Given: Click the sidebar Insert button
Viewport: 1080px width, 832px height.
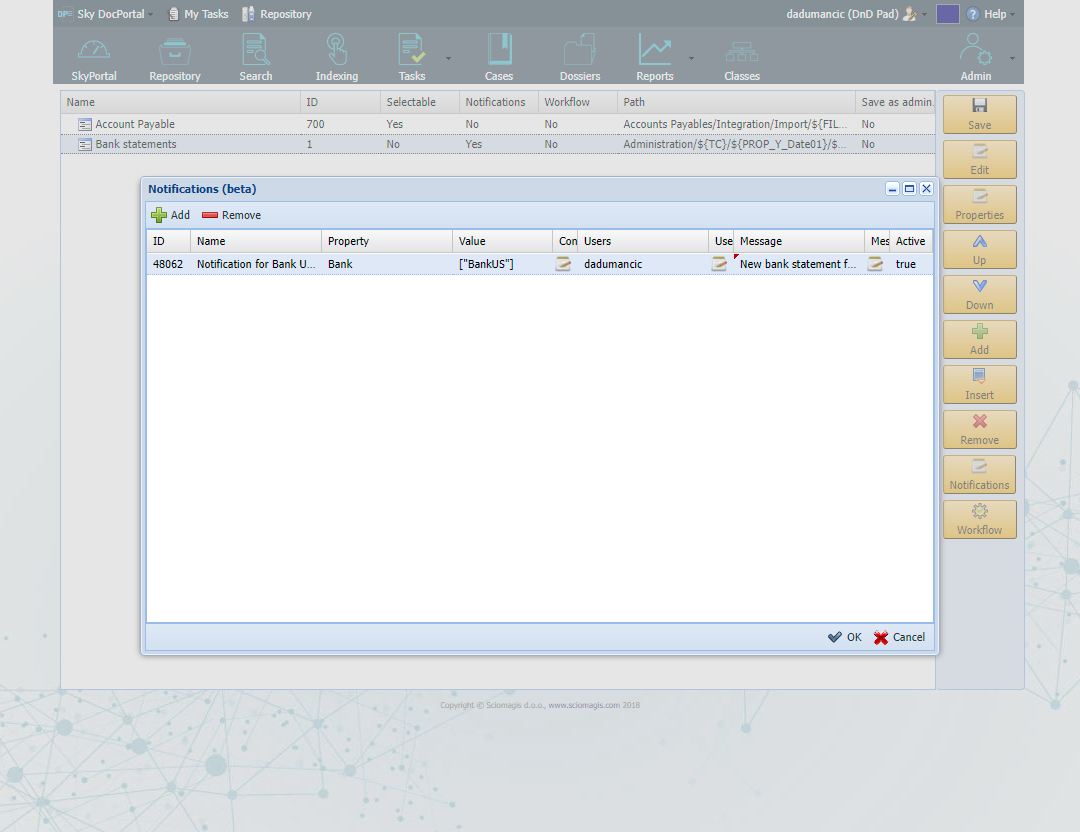Looking at the screenshot, I should (x=979, y=384).
